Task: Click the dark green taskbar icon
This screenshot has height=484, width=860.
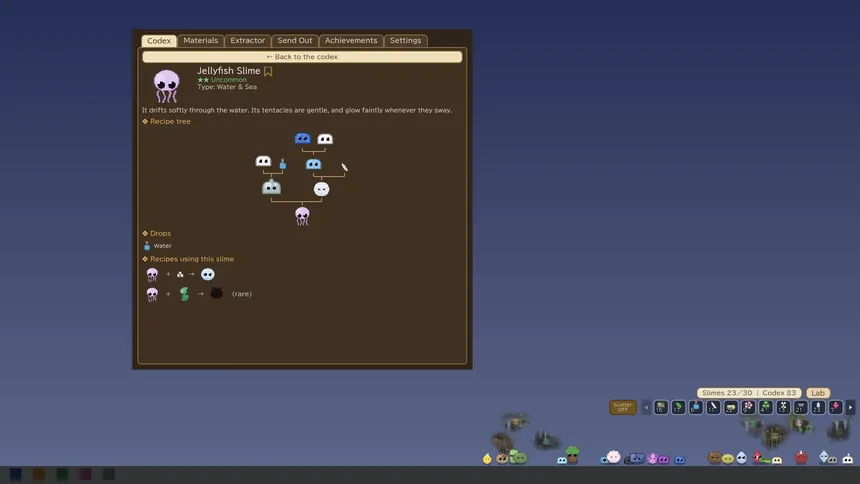Action: pos(62,474)
